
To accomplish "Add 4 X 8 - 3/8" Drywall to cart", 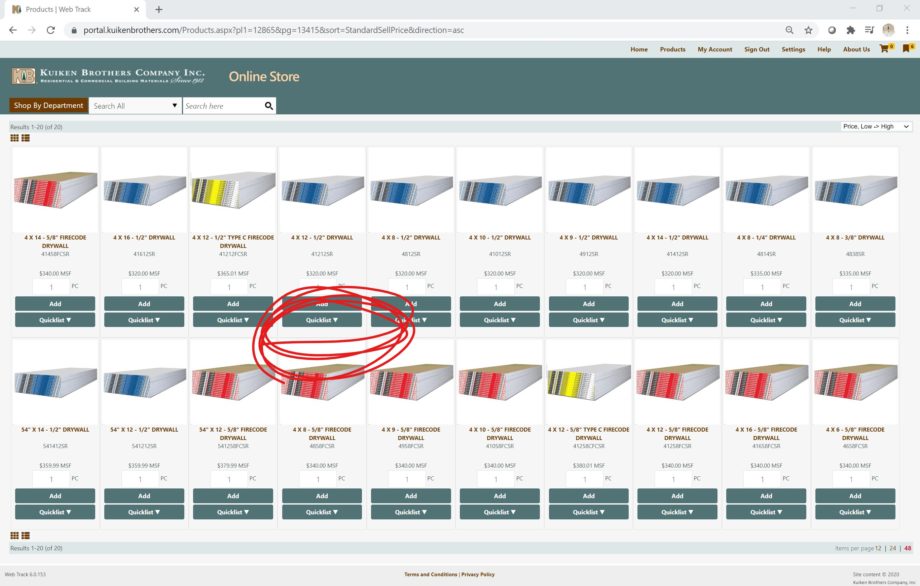I will 855,304.
